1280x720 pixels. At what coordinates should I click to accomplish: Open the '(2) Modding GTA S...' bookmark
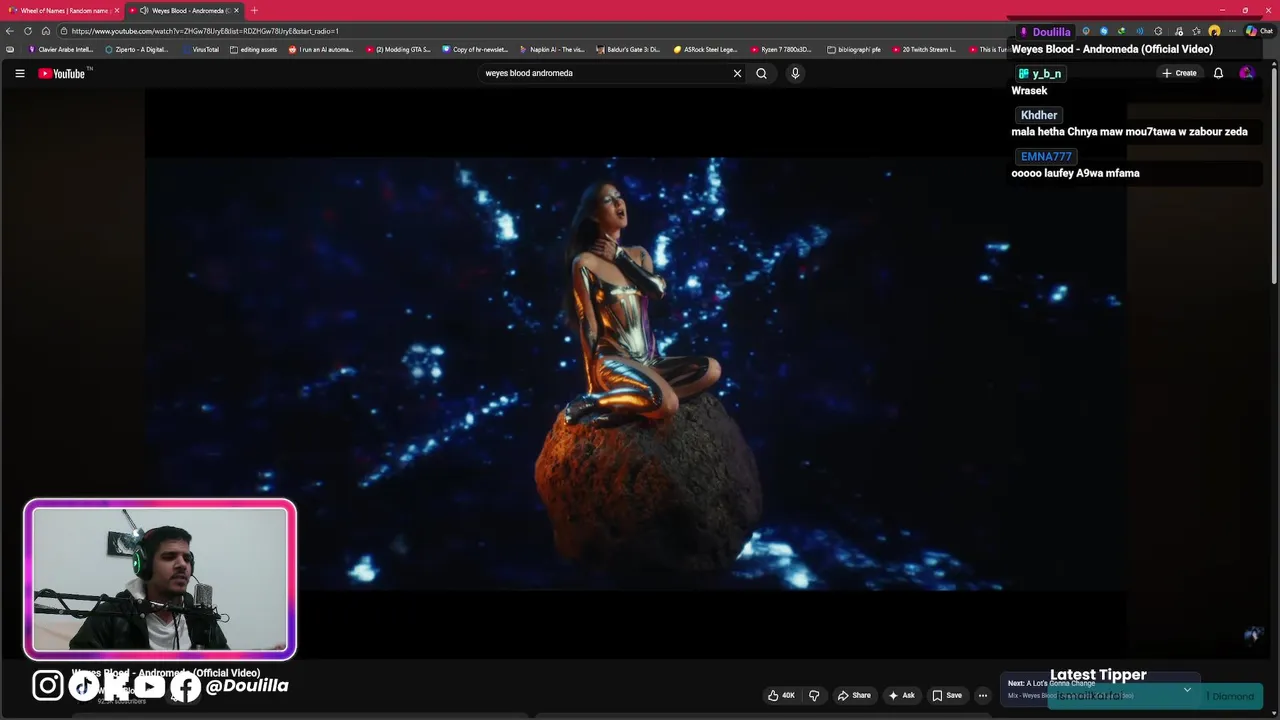(398, 49)
